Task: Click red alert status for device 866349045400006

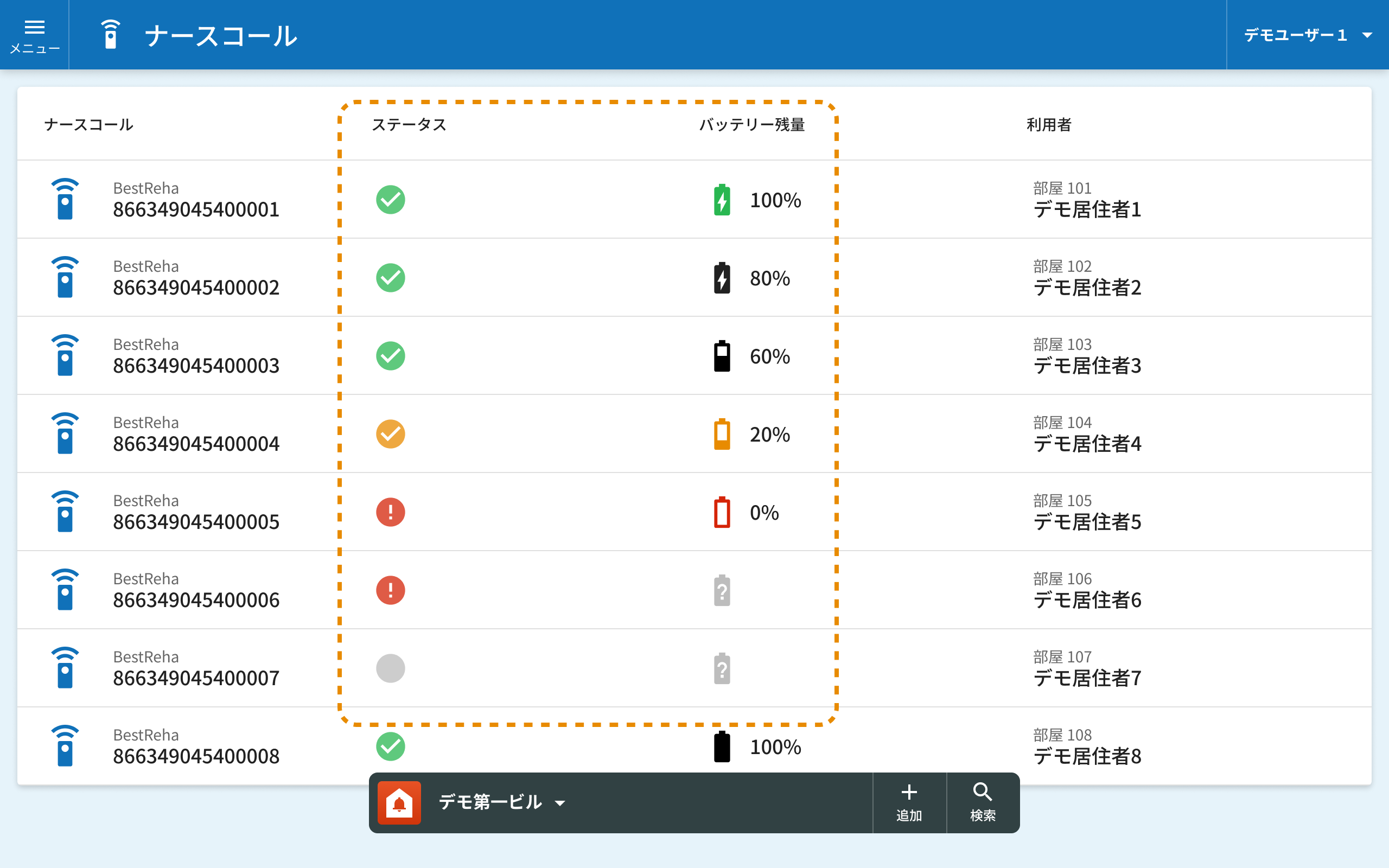Action: (x=390, y=590)
